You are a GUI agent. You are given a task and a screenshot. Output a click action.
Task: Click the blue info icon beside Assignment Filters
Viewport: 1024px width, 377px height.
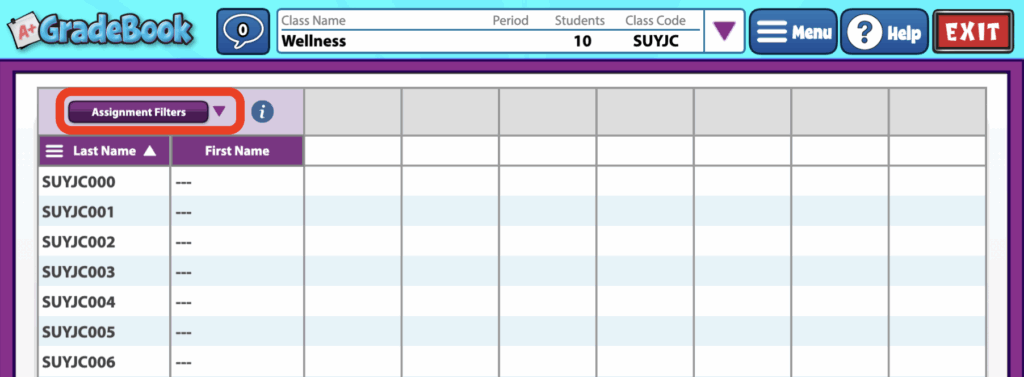pos(263,112)
